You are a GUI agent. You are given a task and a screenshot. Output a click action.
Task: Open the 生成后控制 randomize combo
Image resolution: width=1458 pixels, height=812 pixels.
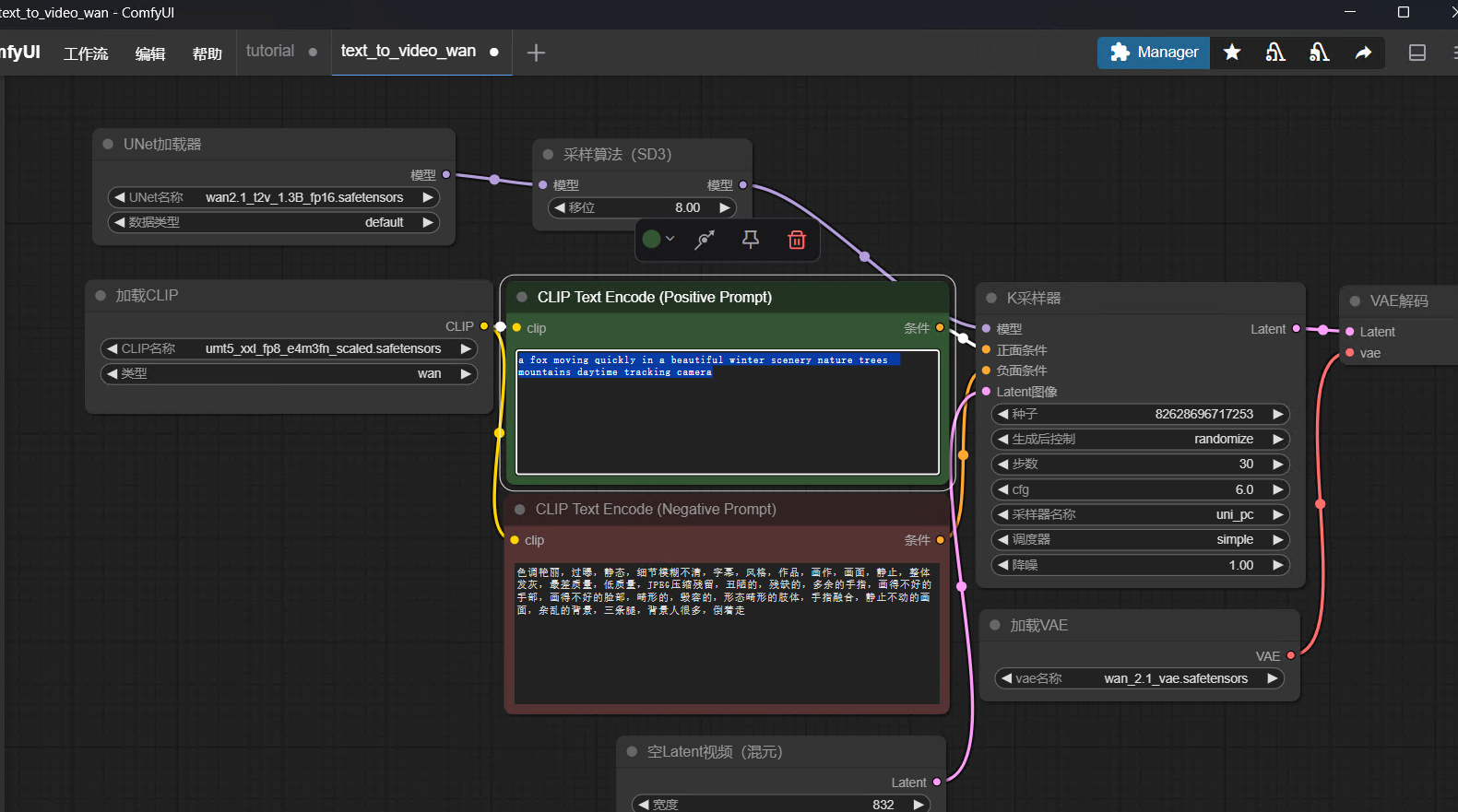tap(1140, 439)
